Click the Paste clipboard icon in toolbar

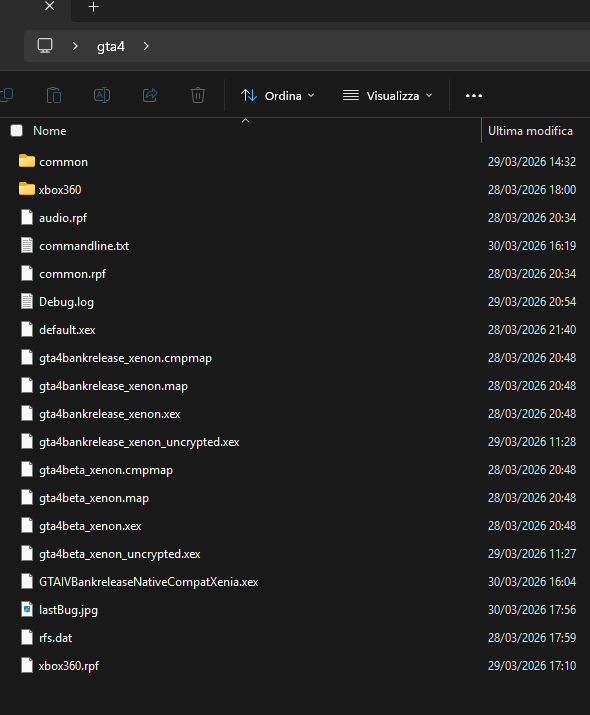click(54, 95)
